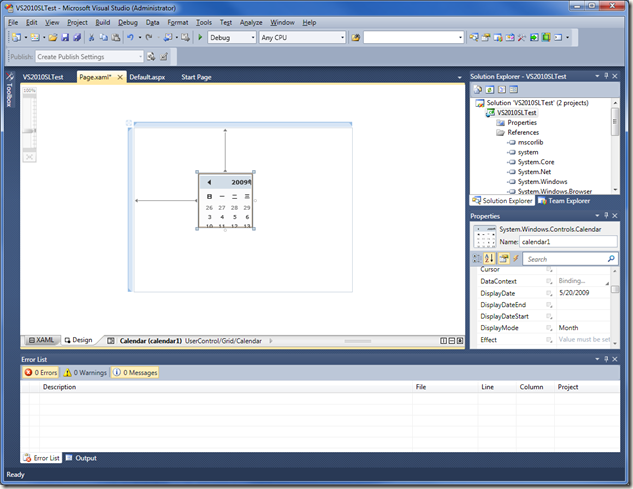Open the Properties panel window options dropdown
The width and height of the screenshot is (633, 489).
pyautogui.click(x=597, y=216)
